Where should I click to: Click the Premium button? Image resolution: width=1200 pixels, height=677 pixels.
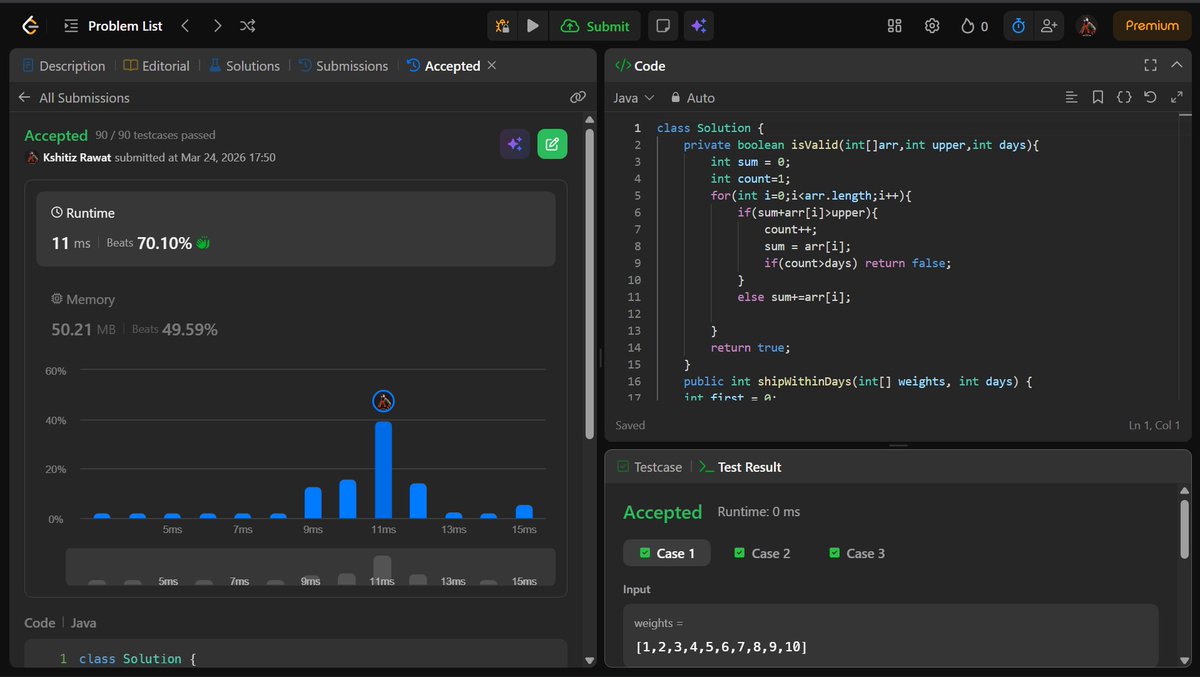pos(1152,26)
